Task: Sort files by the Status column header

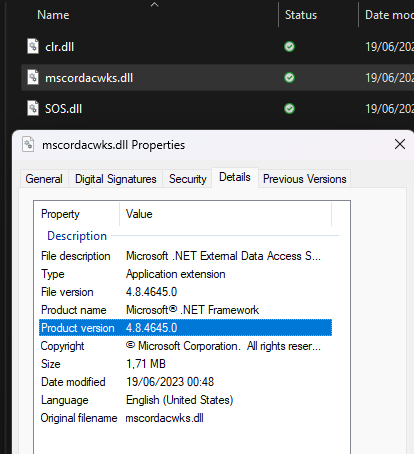Action: tap(301, 15)
